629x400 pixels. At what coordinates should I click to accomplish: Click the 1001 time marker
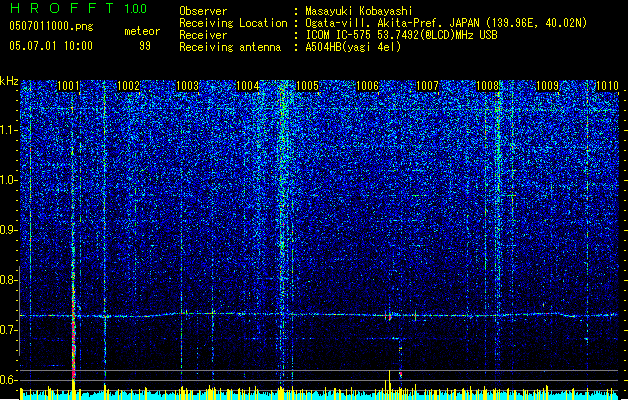point(68,86)
